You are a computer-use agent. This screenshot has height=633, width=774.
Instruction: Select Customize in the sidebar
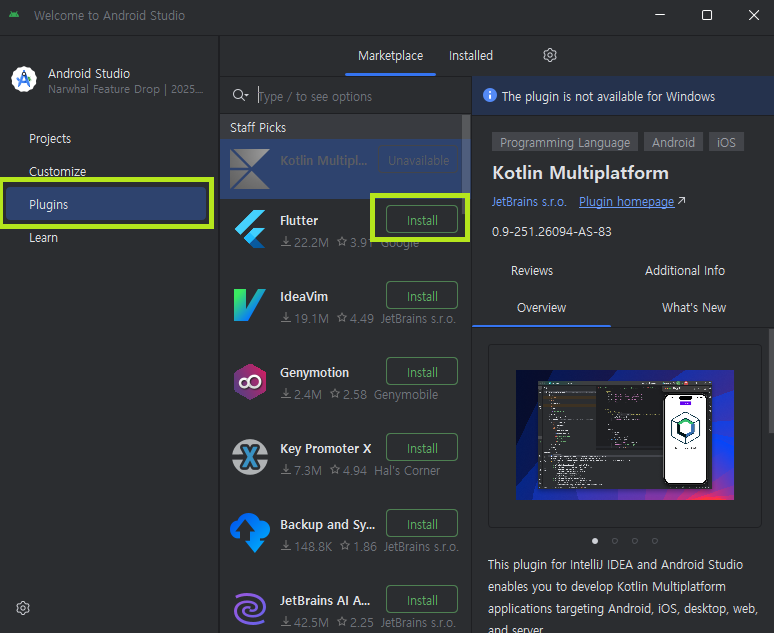click(57, 171)
